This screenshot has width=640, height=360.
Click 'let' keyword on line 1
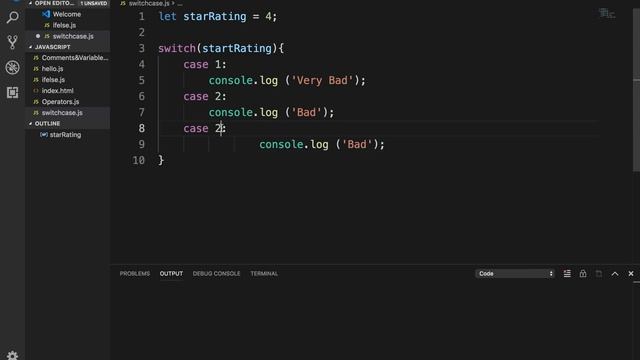pos(167,16)
